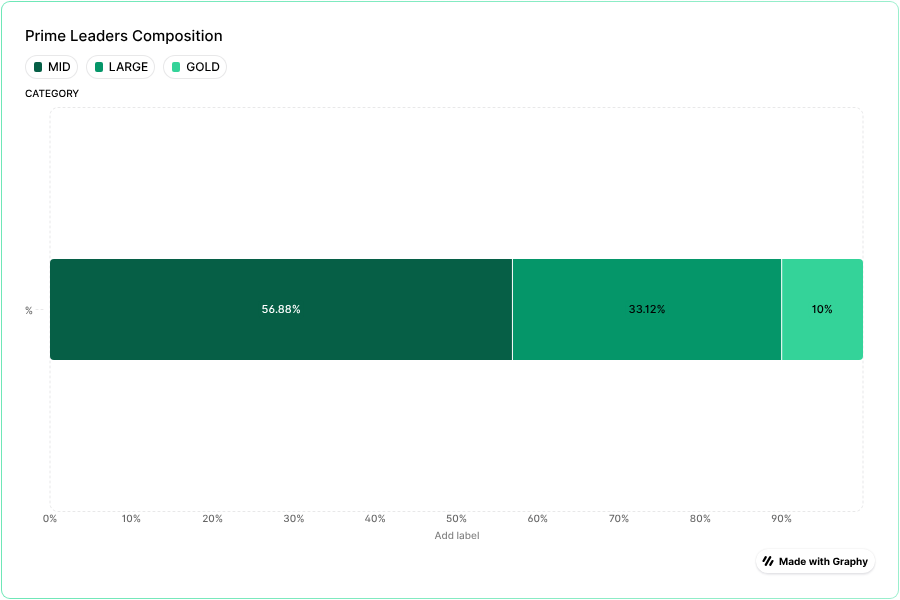Screen dimensions: 900x600
Task: Click the LARGE legend color swatch
Action: tap(99, 67)
